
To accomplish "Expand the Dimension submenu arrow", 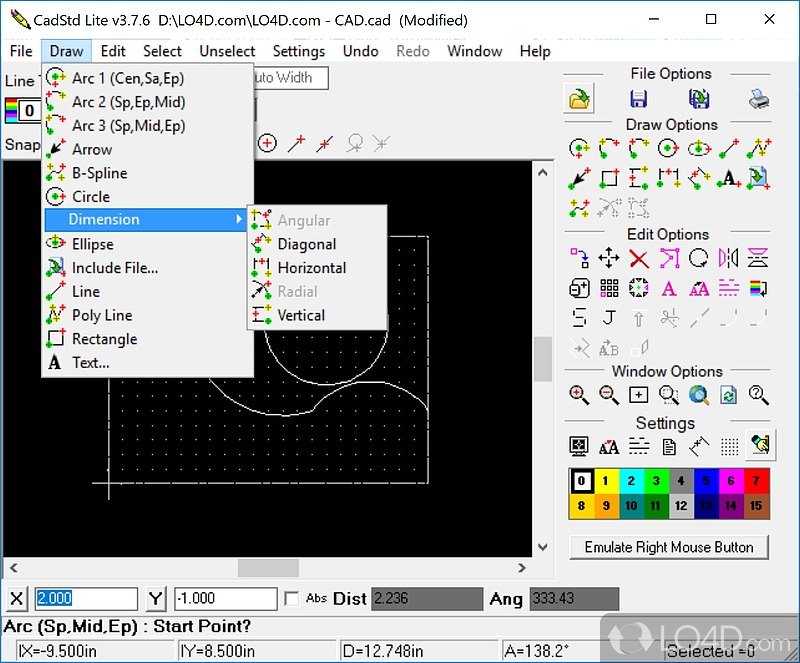I will (x=238, y=219).
